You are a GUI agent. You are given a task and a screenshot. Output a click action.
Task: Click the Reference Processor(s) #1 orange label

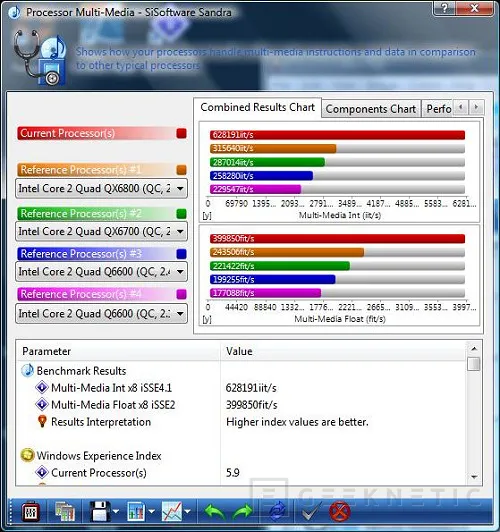coord(81,170)
